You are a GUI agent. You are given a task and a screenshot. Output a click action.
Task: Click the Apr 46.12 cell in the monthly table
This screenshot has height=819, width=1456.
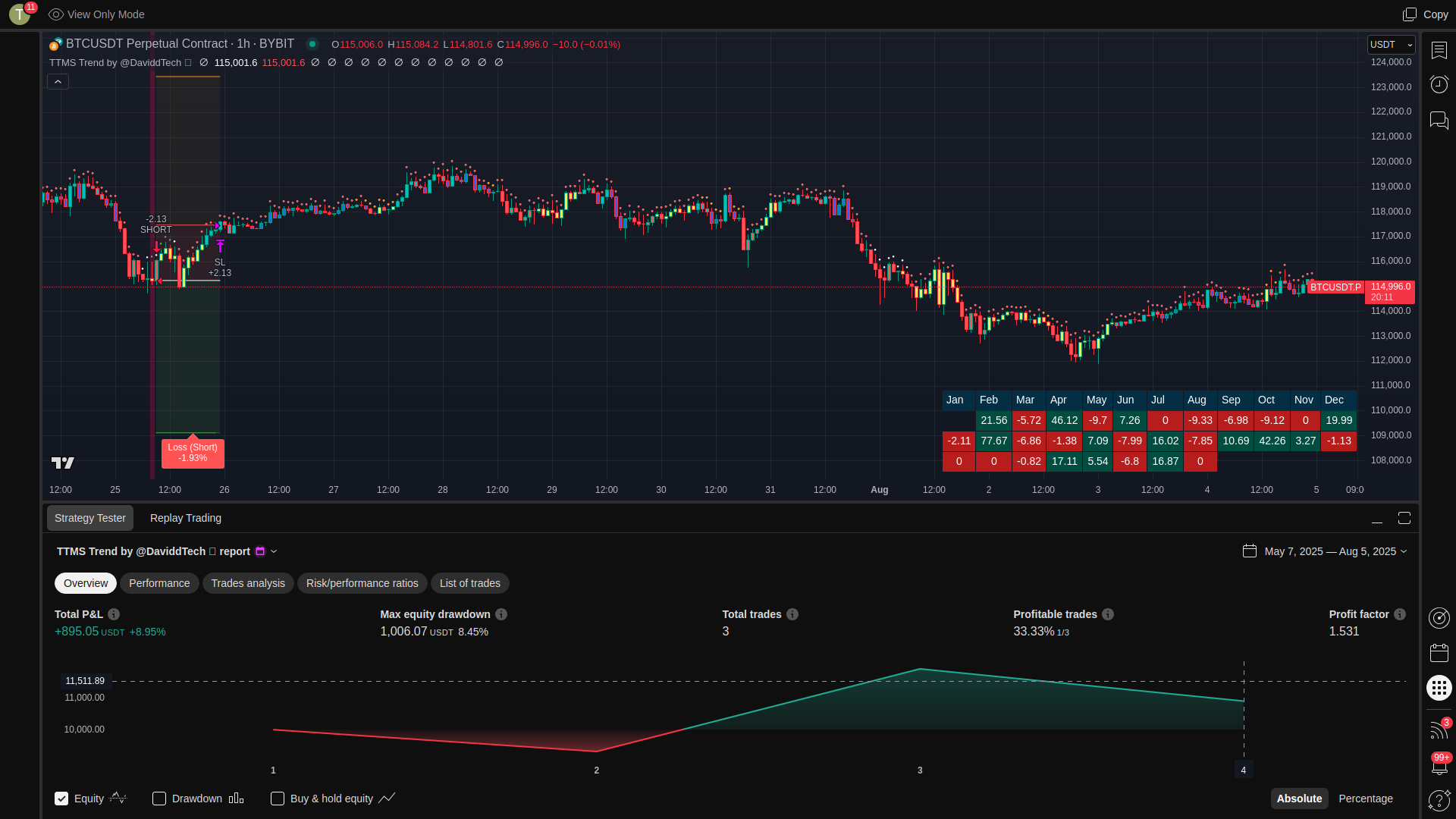pyautogui.click(x=1064, y=420)
